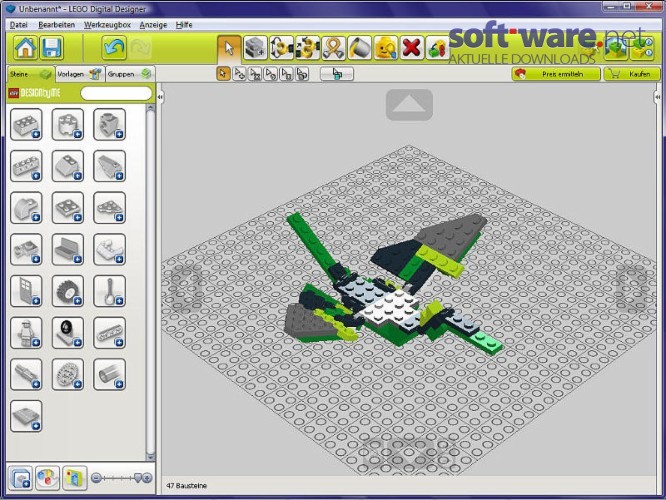Open the wheel rim category in brick palette
The image size is (666, 500).
[68, 291]
